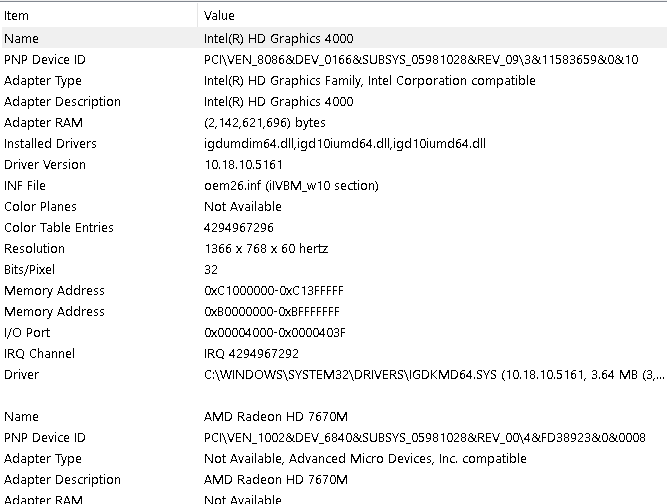Select the Intel HD Graphics 4000 Name row

334,38
